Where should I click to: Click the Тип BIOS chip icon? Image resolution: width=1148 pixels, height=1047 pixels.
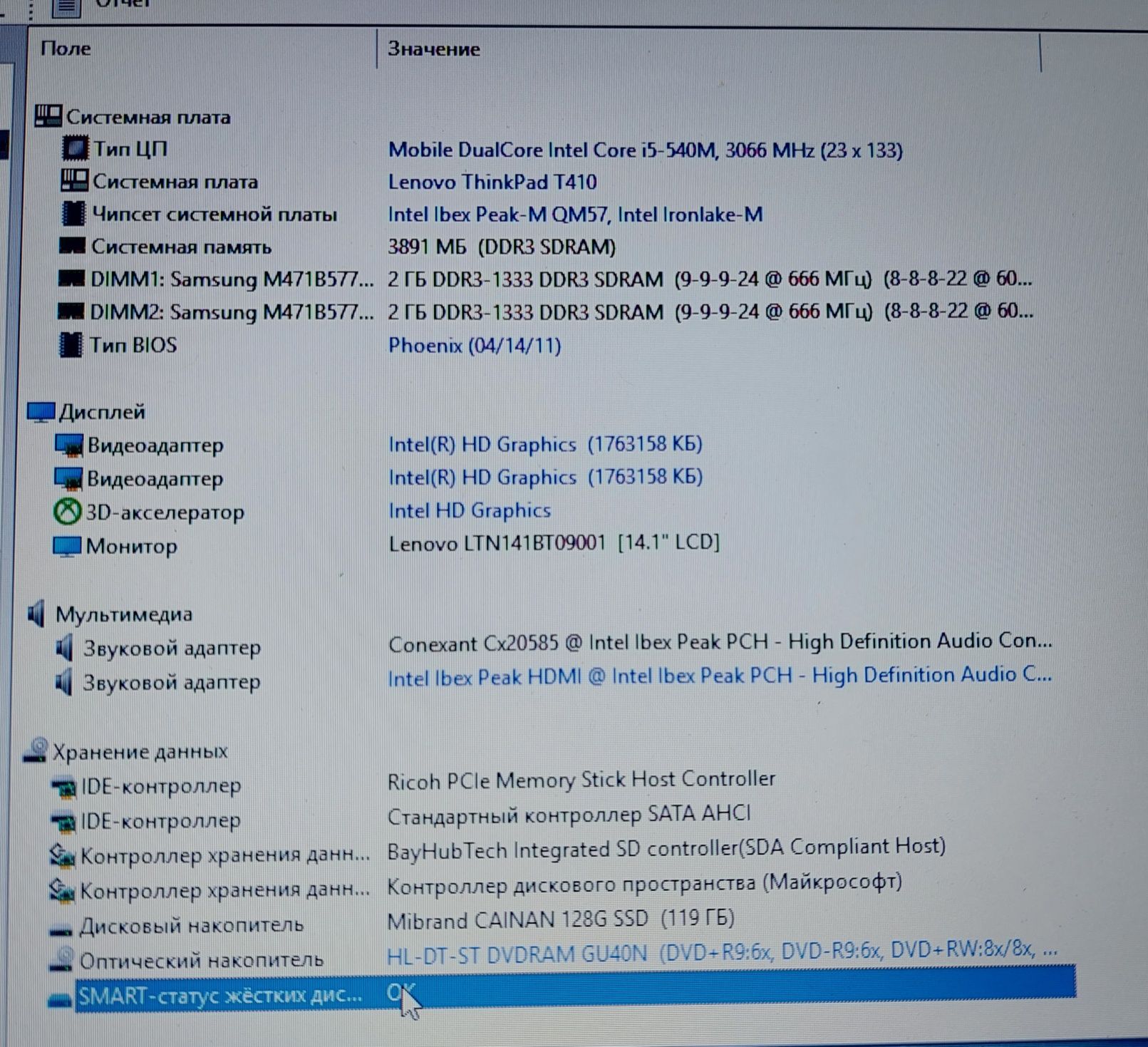(x=71, y=345)
